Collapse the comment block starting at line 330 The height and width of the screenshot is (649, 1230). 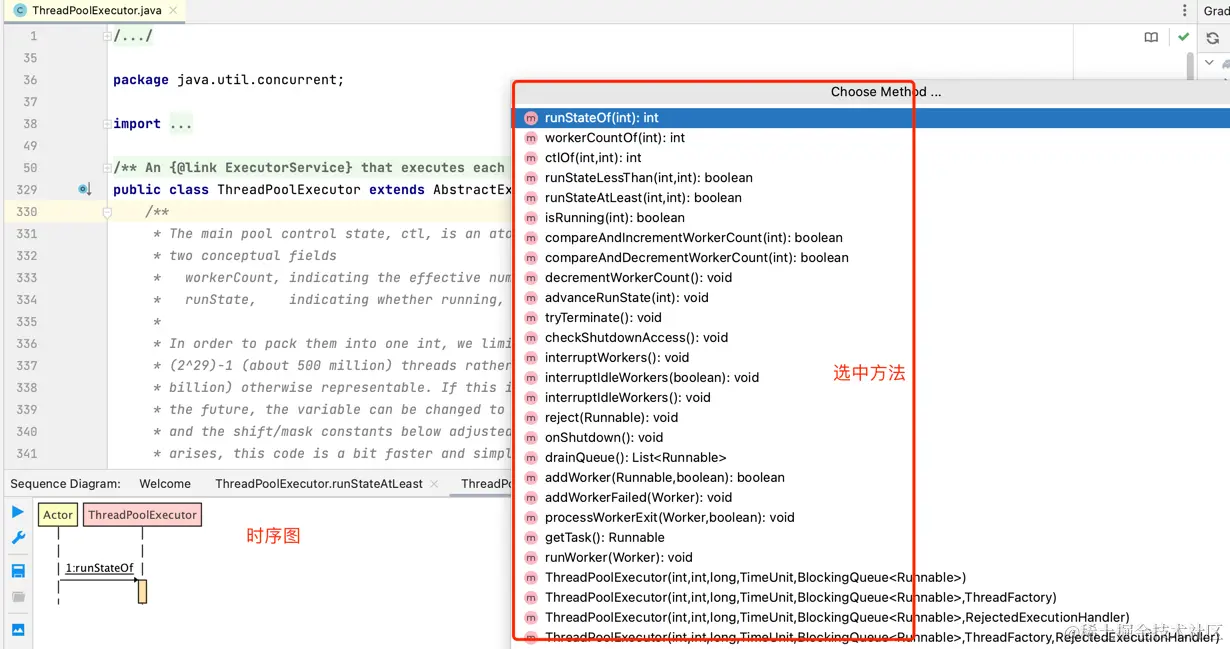click(x=107, y=212)
